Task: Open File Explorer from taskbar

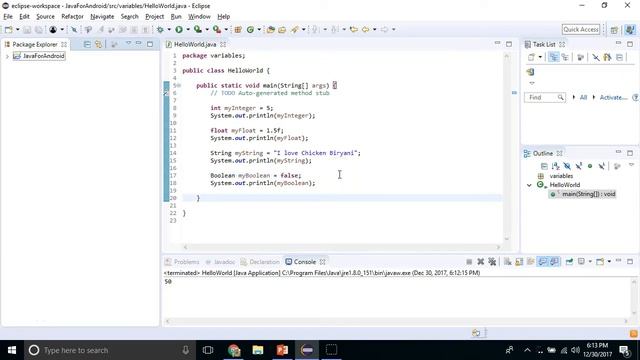Action: (258, 350)
